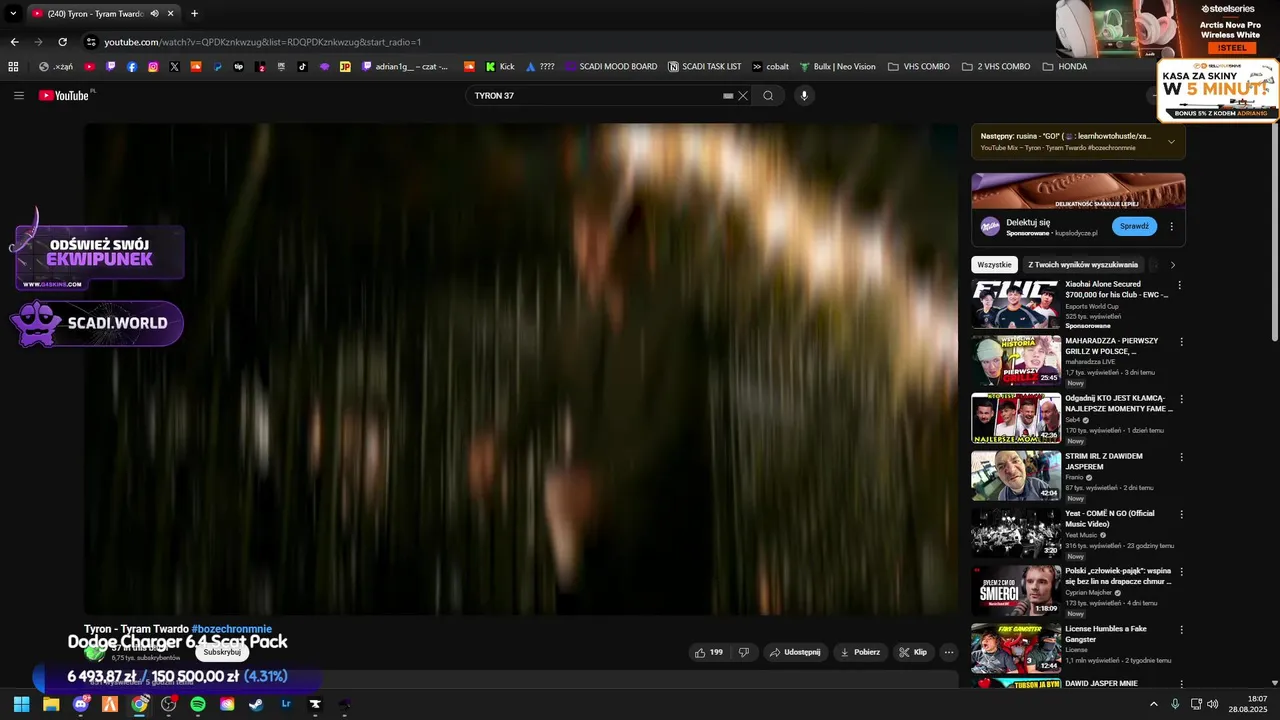Open the on-screen keyboard icon in search box
Viewport: 1280px width, 720px height.
tap(728, 96)
